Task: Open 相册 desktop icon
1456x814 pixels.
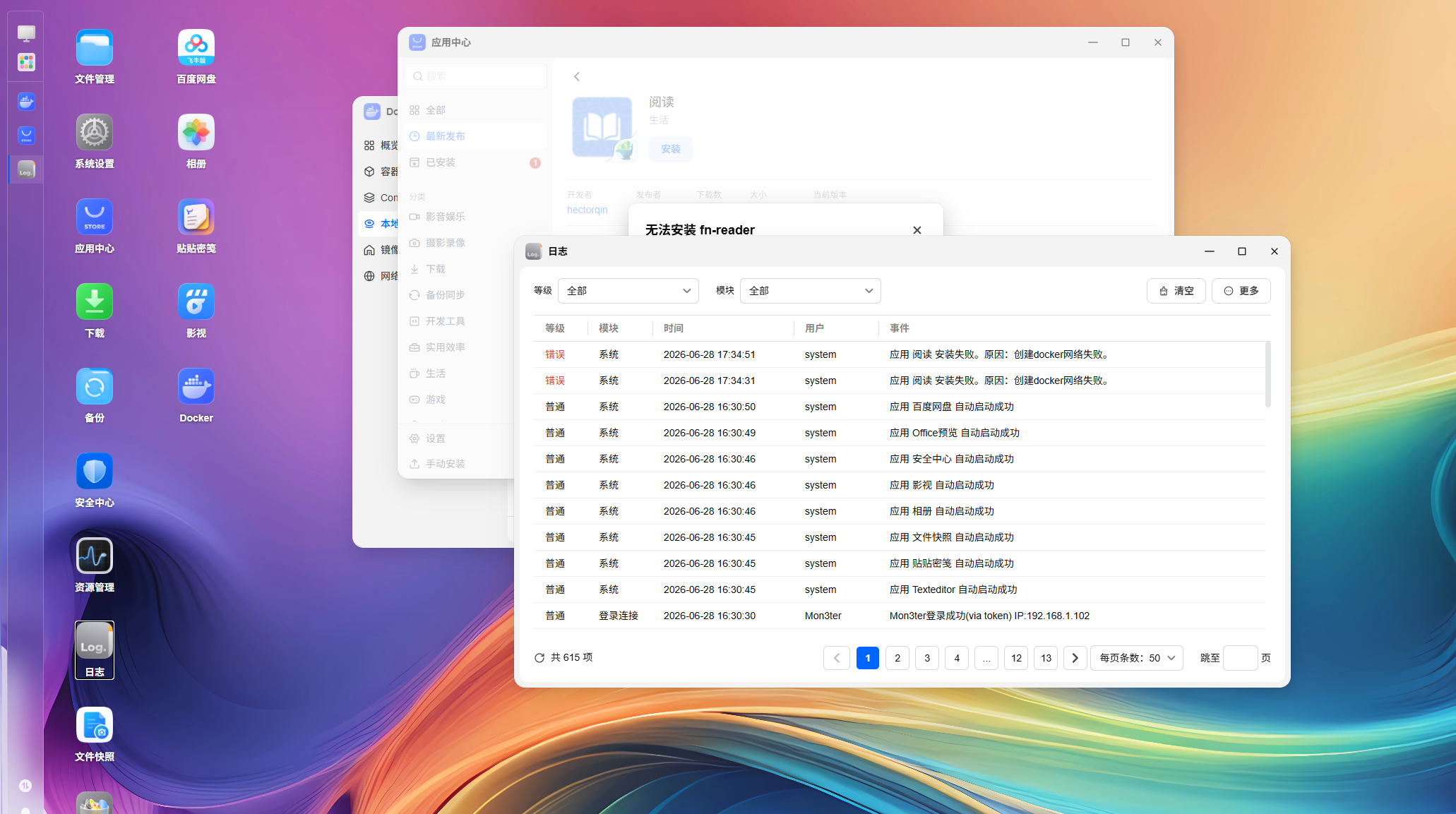Action: point(196,141)
